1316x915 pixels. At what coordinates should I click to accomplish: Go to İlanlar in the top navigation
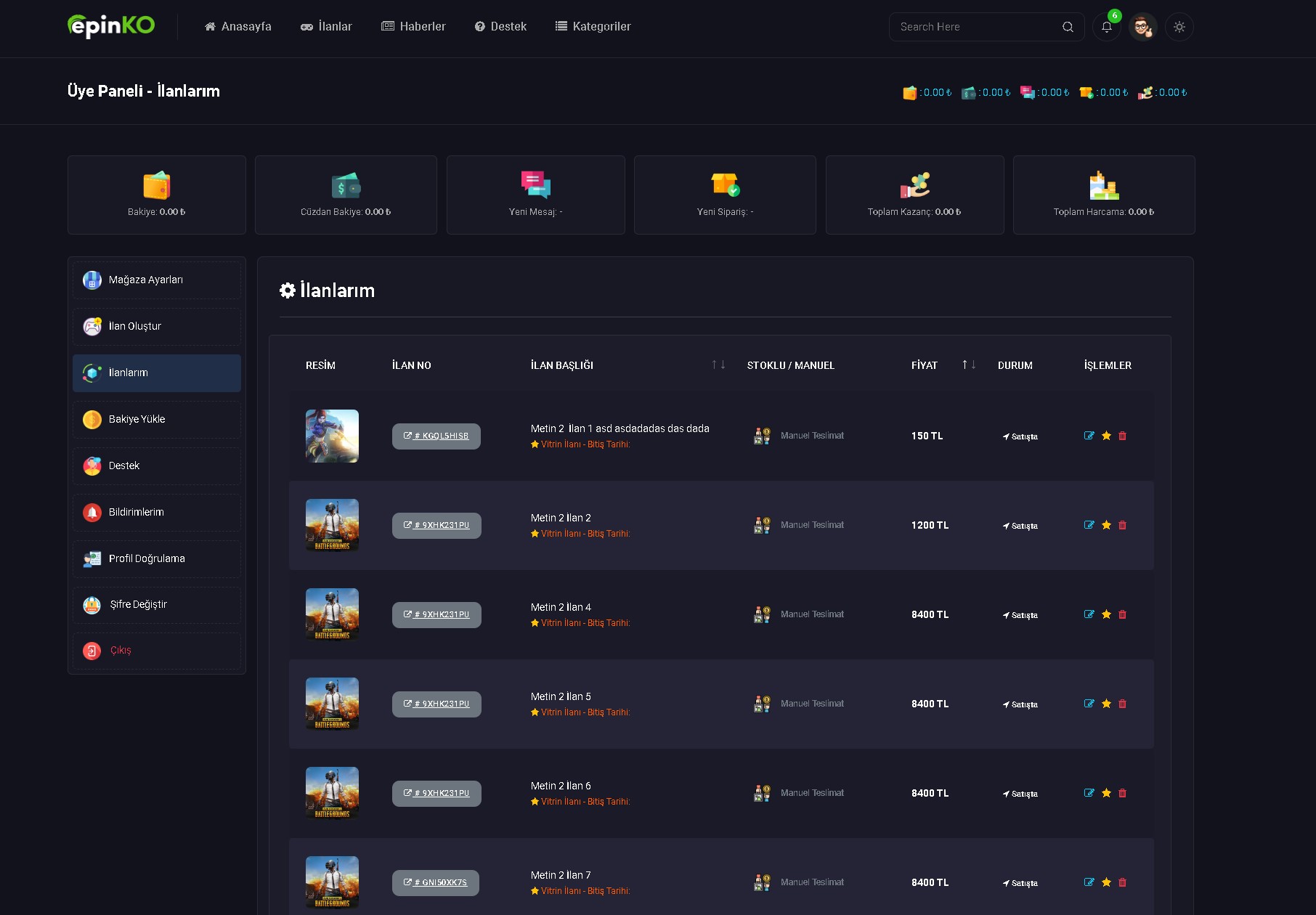coord(326,26)
